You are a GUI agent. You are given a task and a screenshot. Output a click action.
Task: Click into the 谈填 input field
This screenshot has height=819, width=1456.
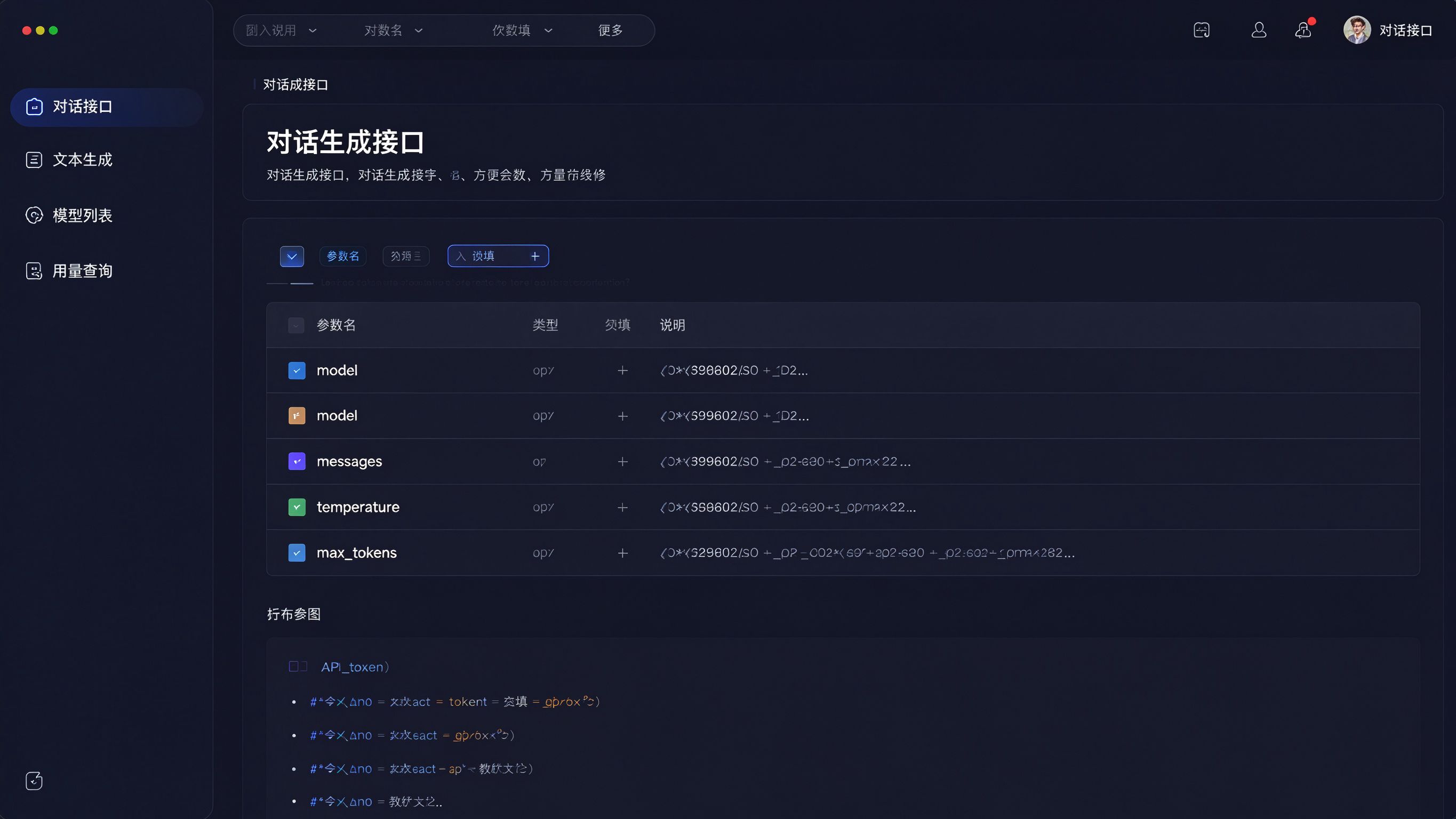click(498, 256)
